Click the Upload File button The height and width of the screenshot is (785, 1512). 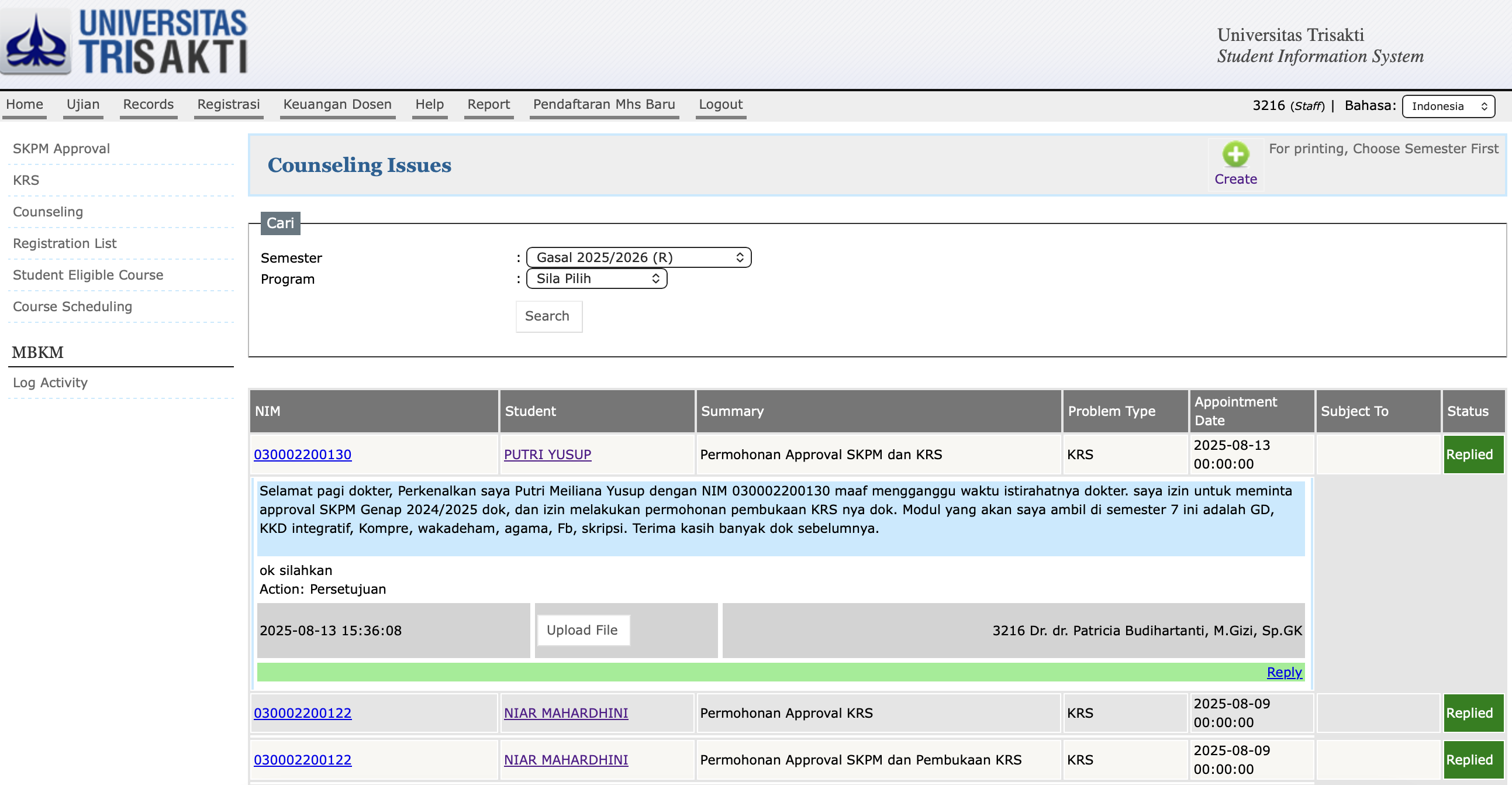(x=582, y=630)
